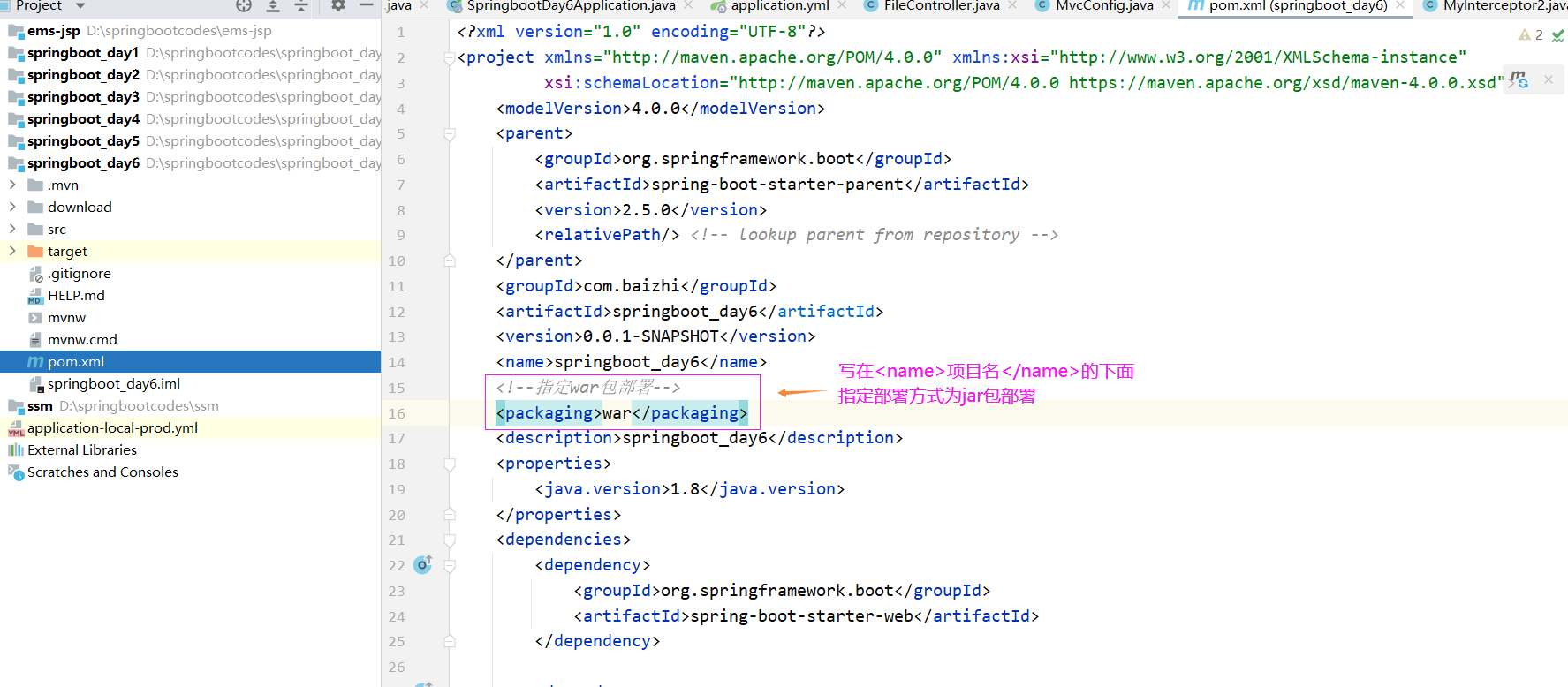Click the spring-boot-starter-web artifactId line
Screen dimensions: 1568x687
click(806, 616)
